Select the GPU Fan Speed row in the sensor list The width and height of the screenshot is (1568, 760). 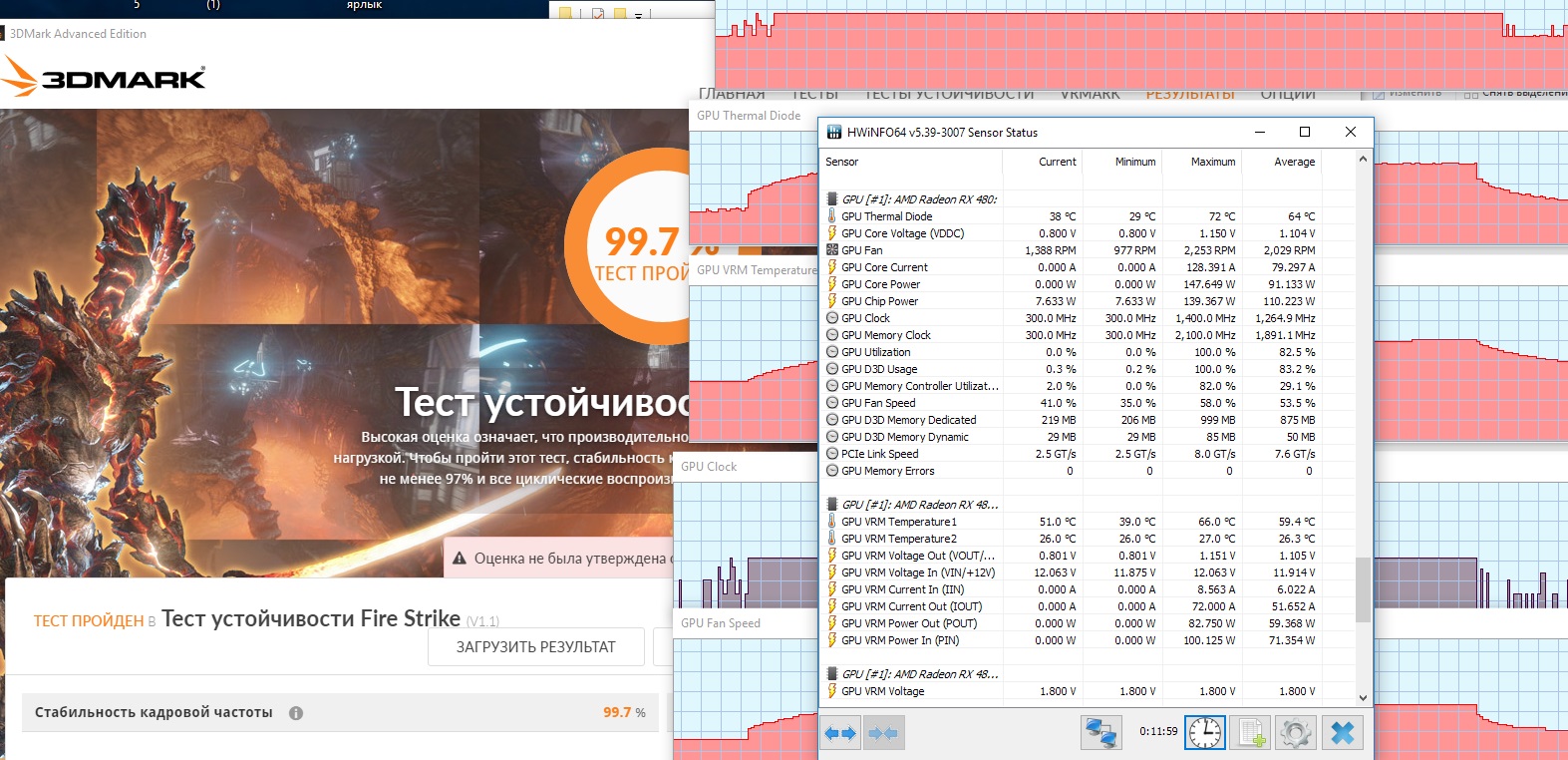1088,403
